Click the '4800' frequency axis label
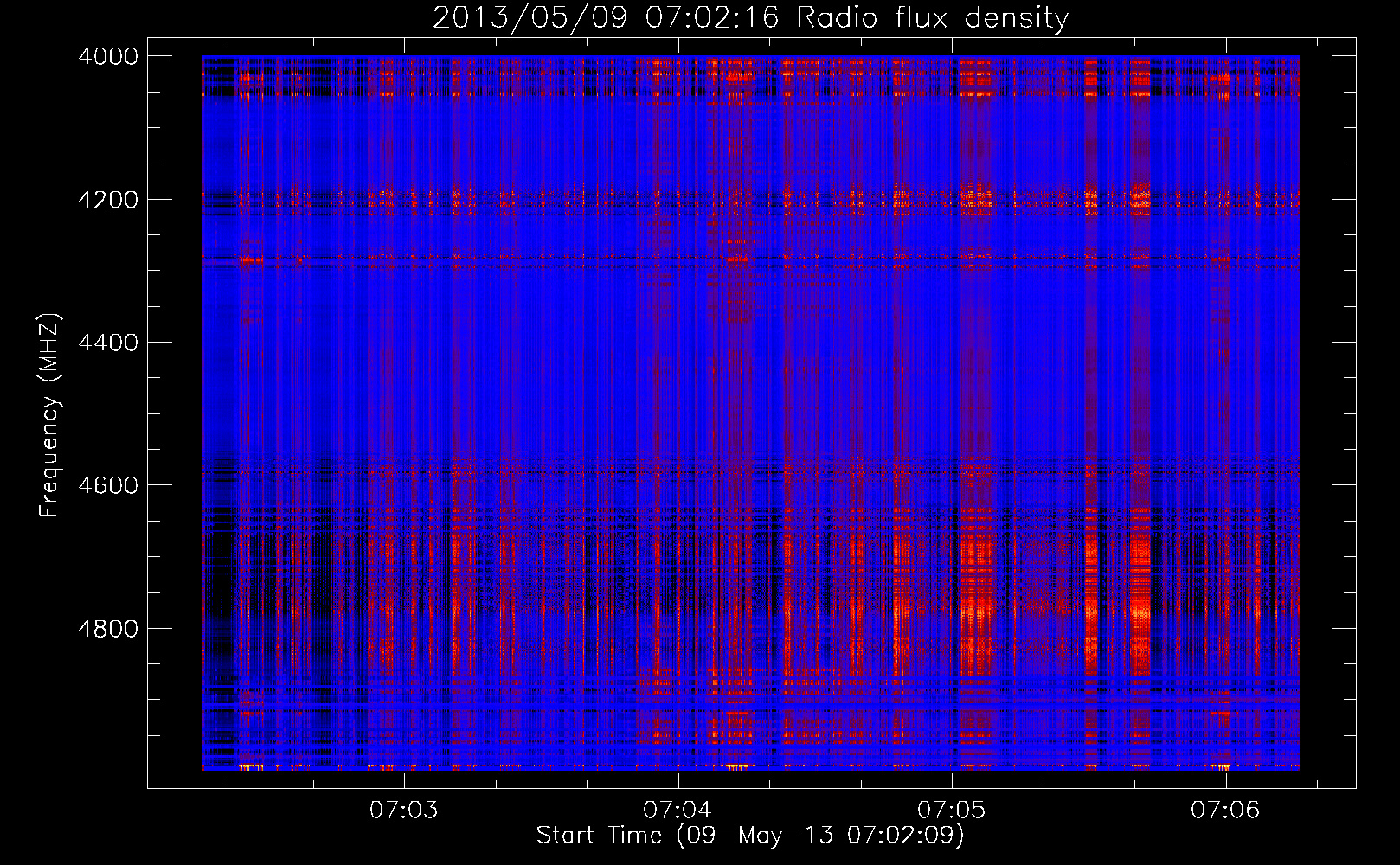 108,629
